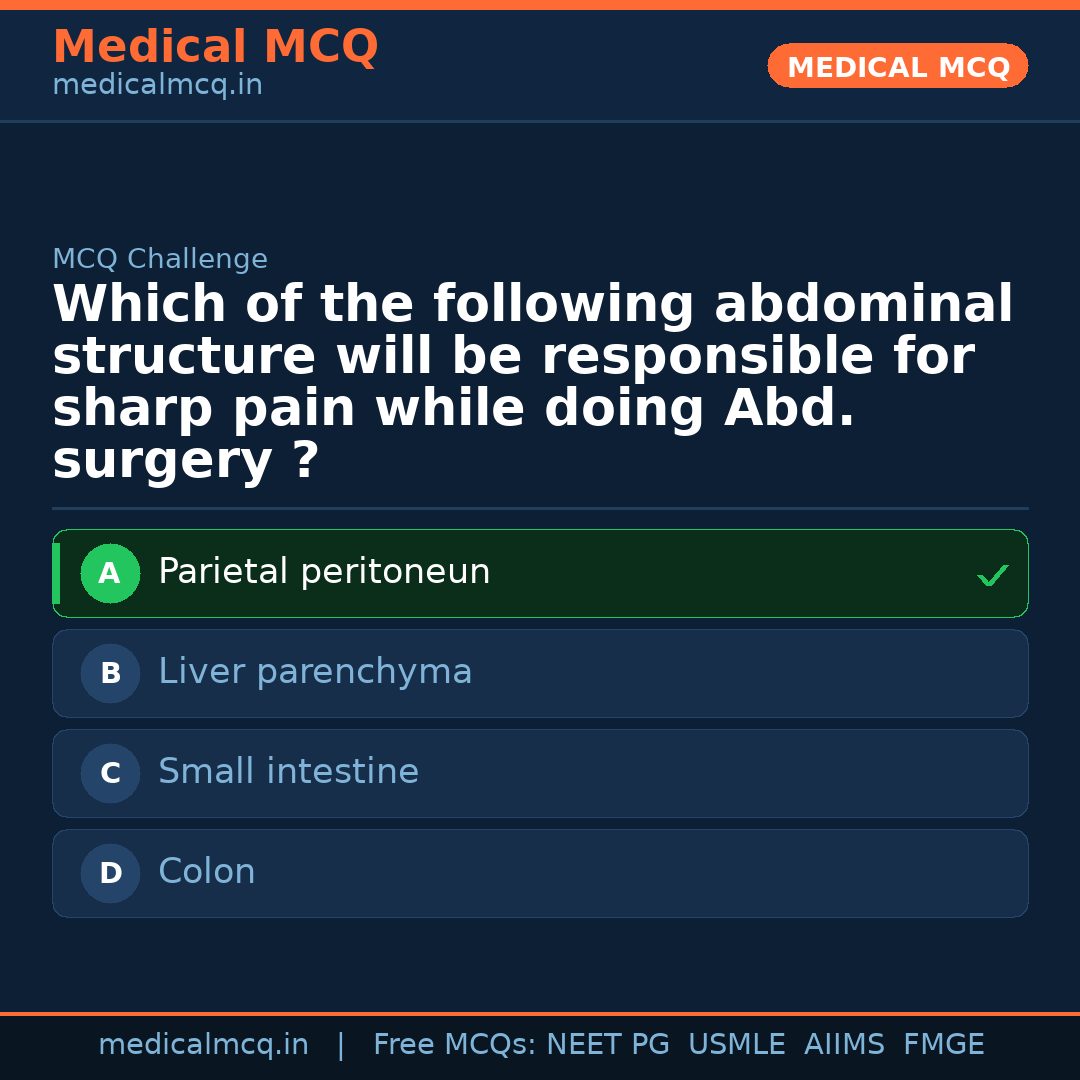Click the circular A badge icon
Screen dimensions: 1080x1080
110,573
